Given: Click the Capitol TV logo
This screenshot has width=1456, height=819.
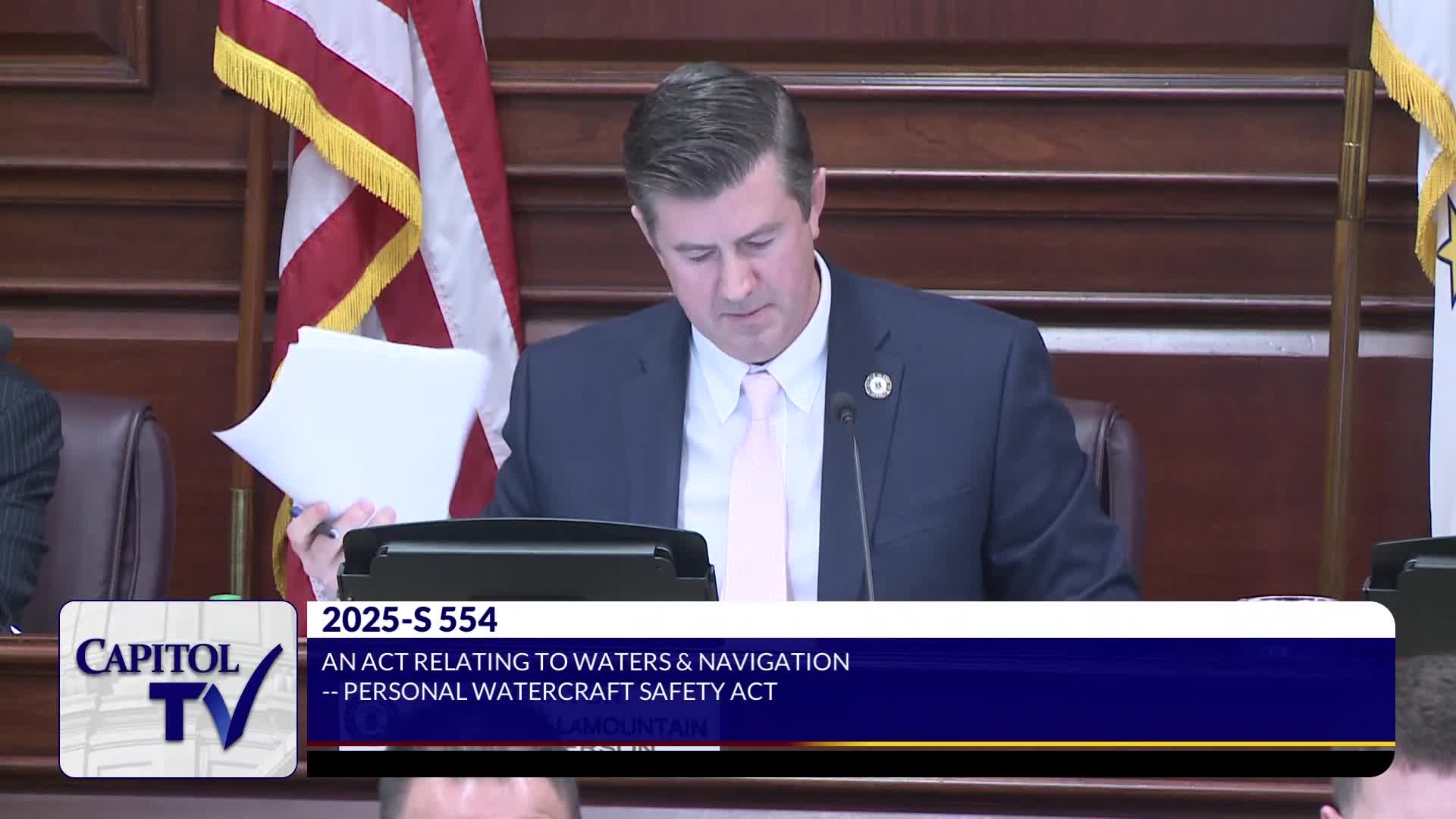Looking at the screenshot, I should [x=178, y=689].
